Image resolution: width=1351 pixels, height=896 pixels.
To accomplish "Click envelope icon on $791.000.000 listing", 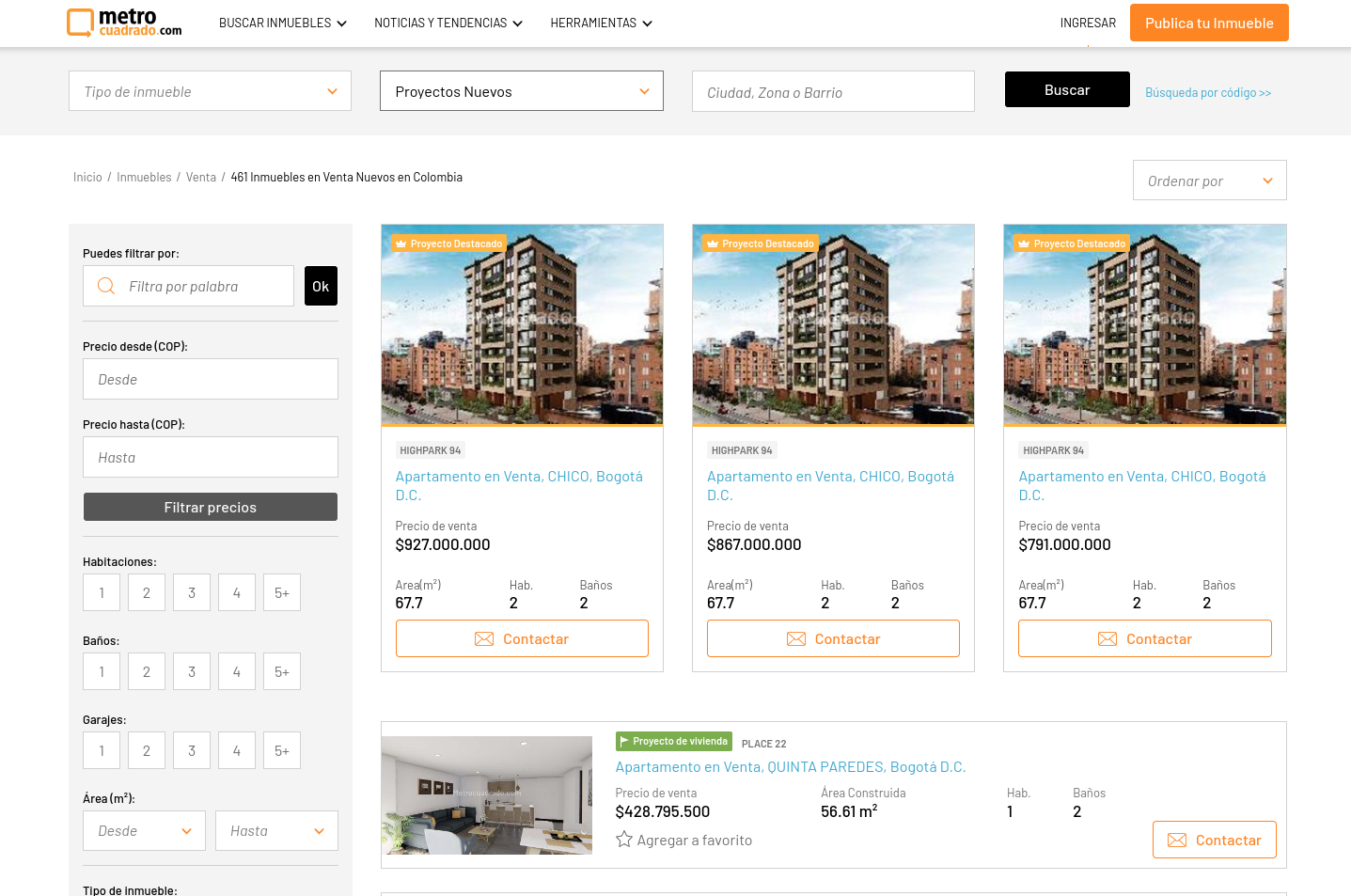I will [x=1108, y=639].
